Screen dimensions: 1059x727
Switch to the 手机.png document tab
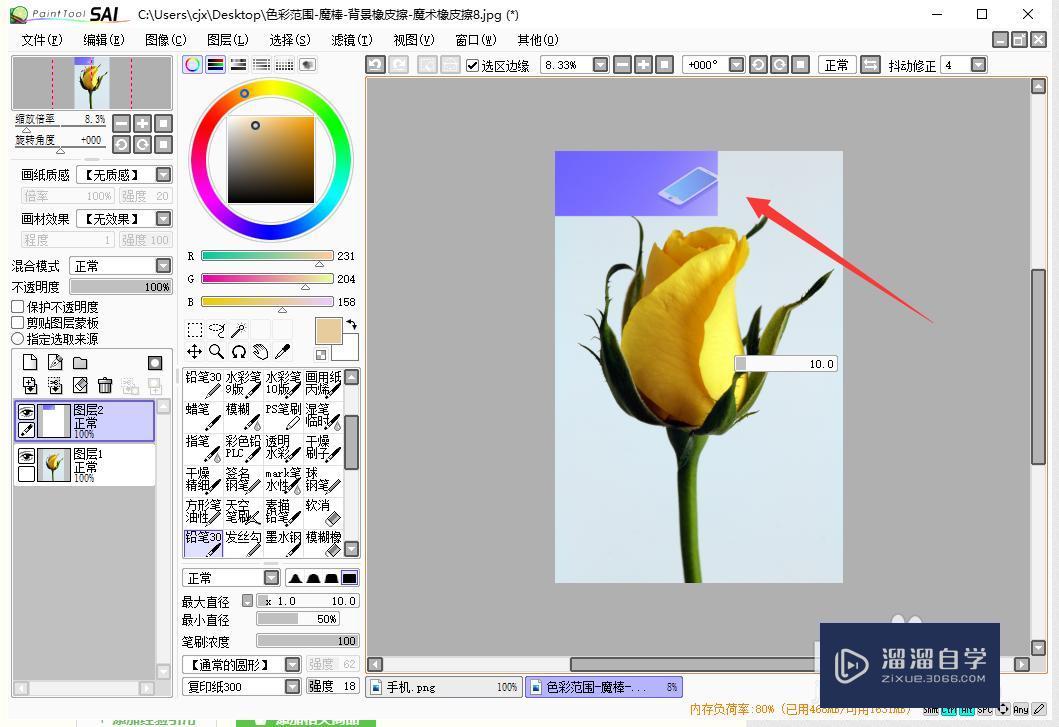pos(443,687)
